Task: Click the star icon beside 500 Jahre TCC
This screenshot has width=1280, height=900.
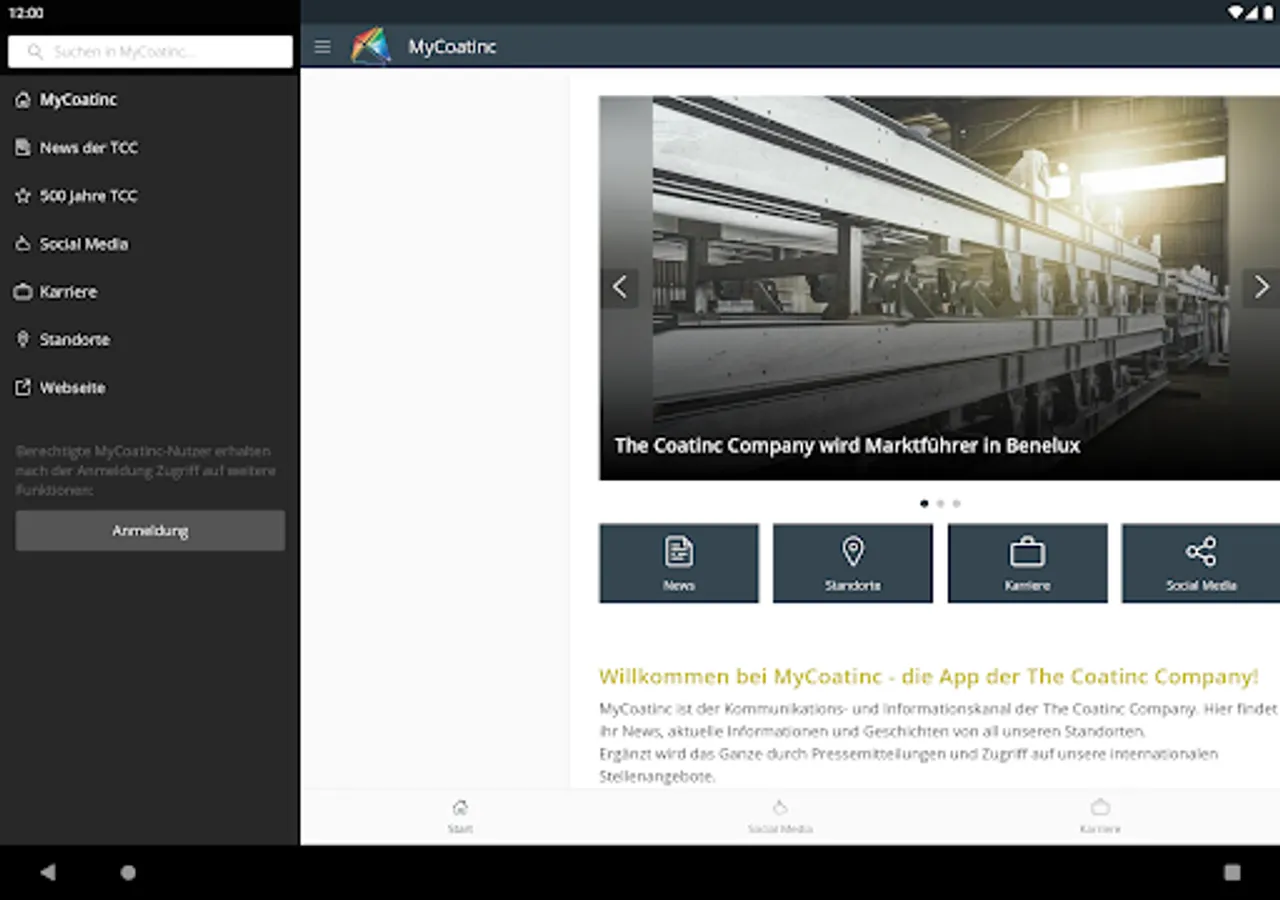Action: [23, 196]
